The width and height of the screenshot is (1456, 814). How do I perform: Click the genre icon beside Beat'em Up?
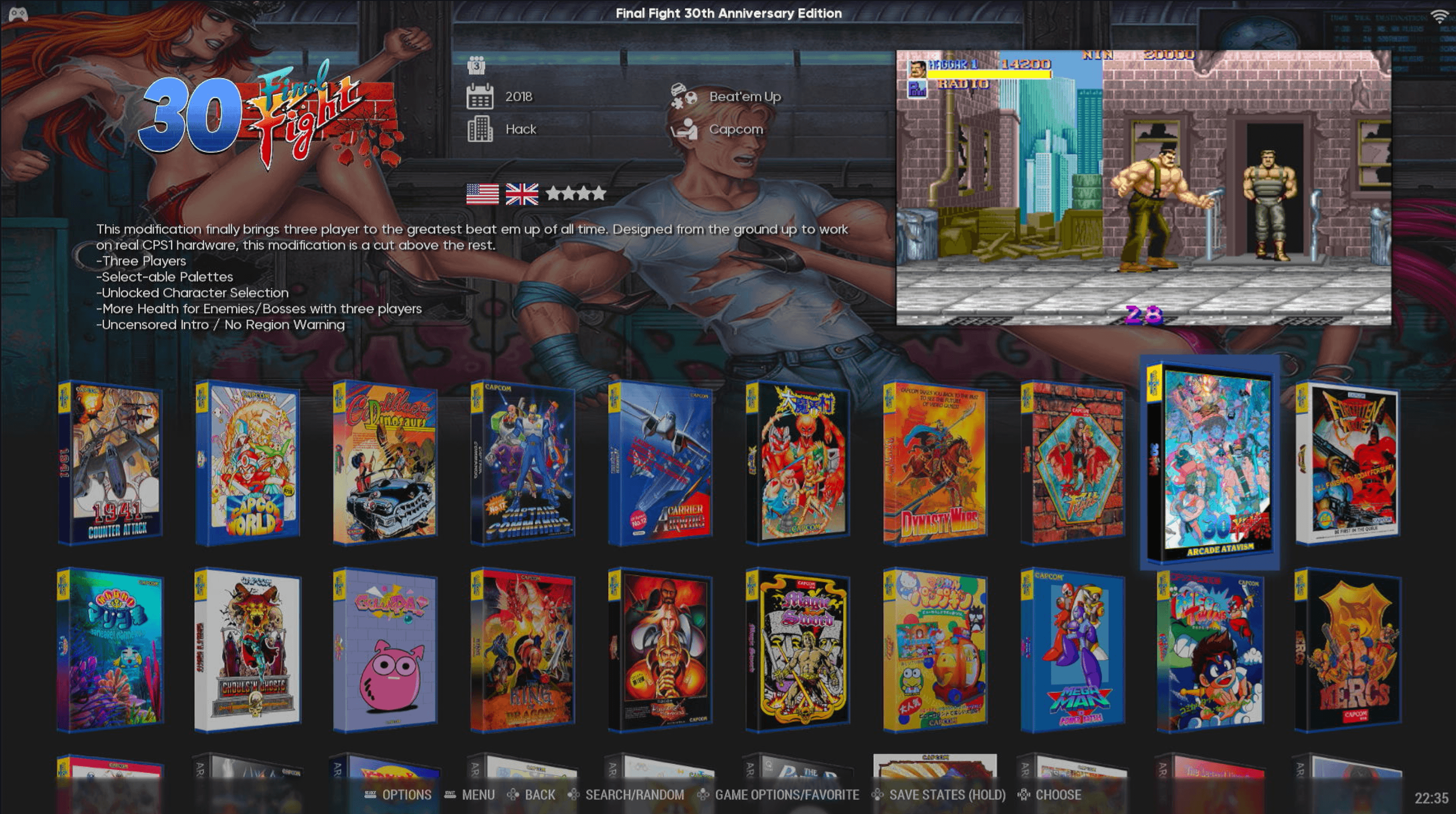(x=683, y=96)
